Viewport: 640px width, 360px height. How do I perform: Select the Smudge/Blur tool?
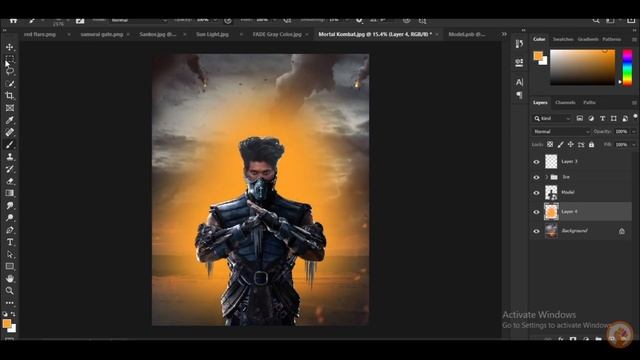(9, 205)
